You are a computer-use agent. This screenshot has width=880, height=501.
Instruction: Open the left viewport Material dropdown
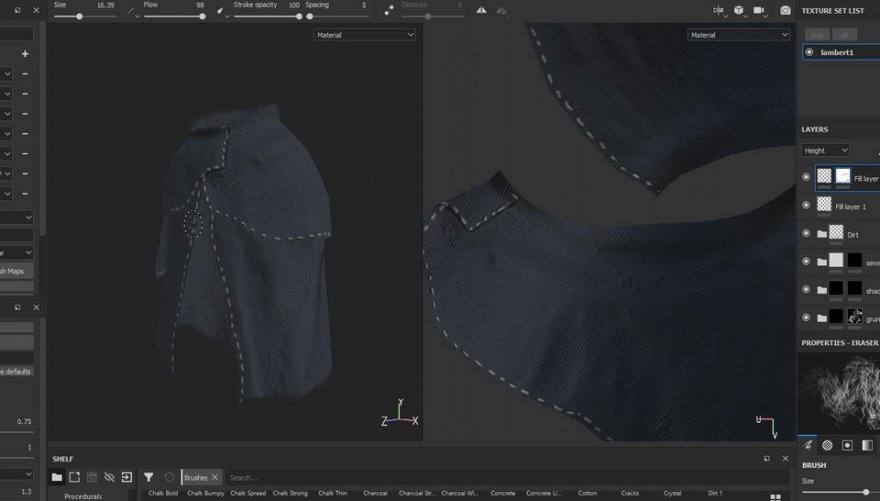[364, 35]
